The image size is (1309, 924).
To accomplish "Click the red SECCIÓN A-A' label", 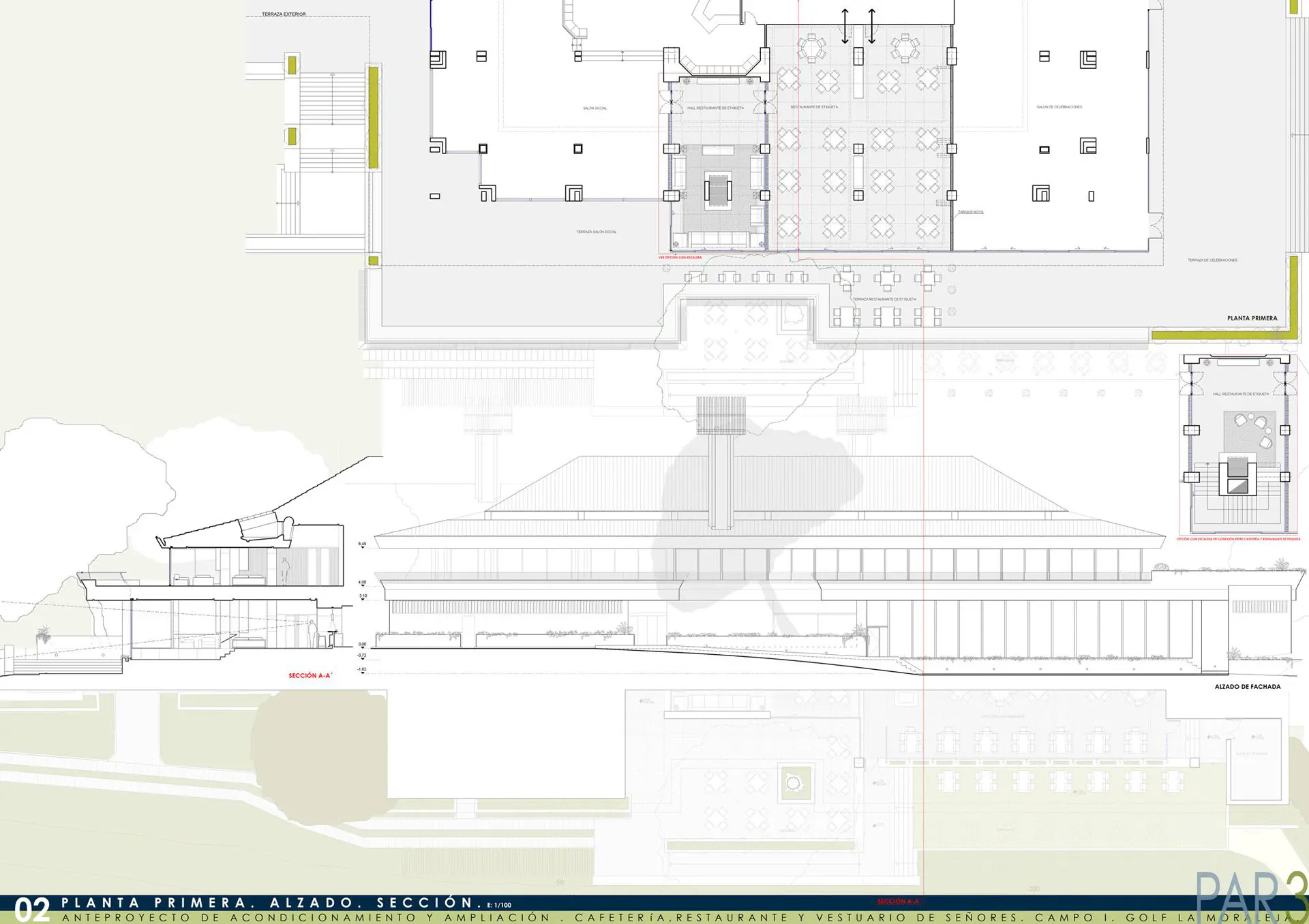I will (x=310, y=675).
